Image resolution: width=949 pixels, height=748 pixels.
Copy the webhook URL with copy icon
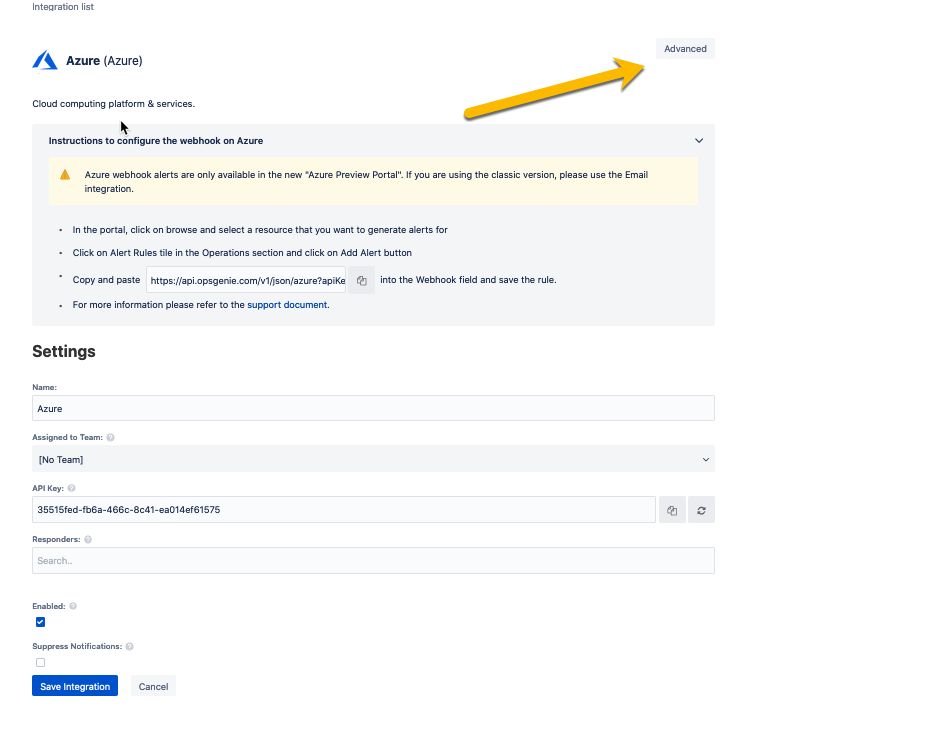[362, 280]
